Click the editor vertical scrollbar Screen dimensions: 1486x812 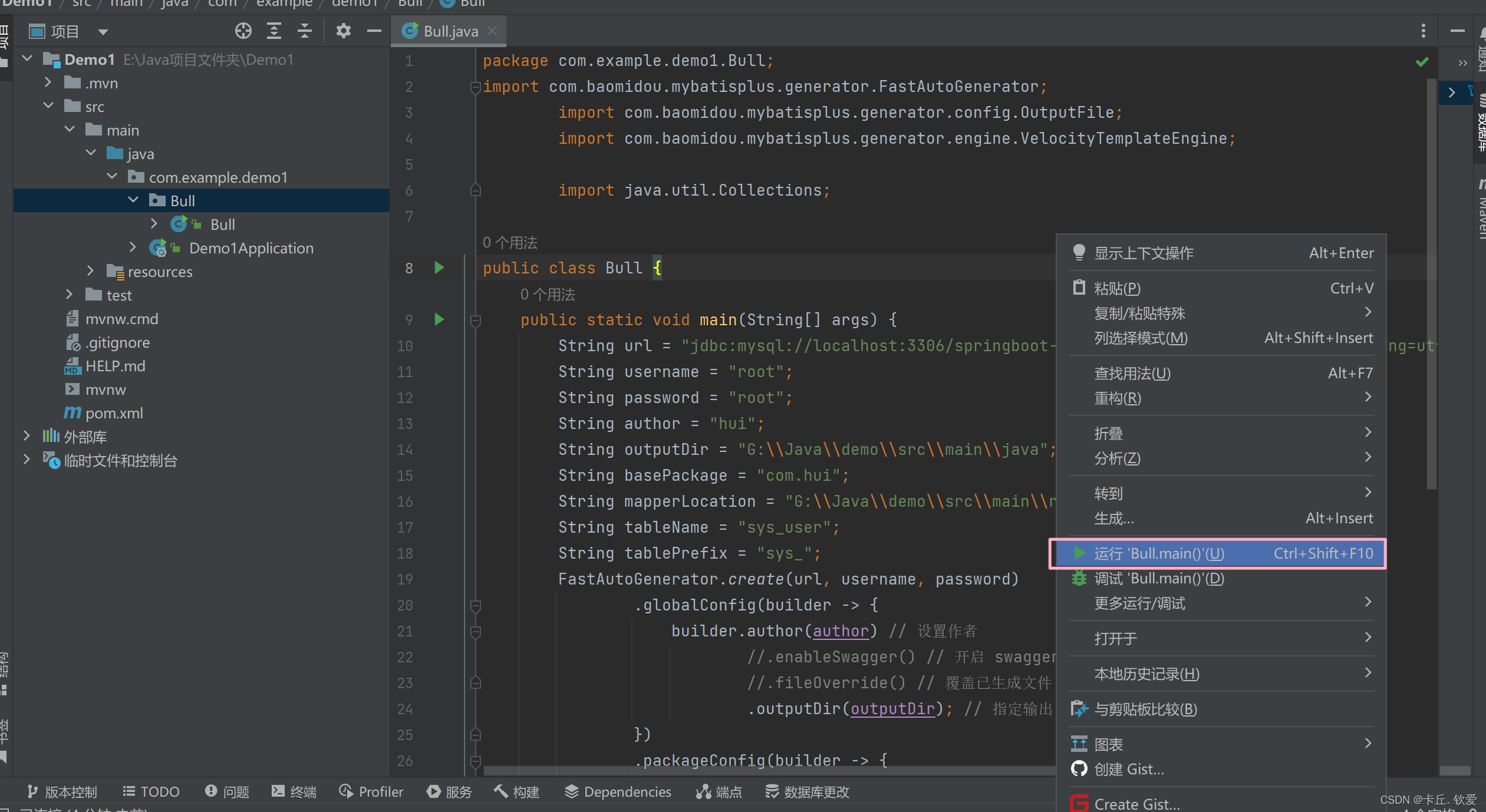click(1431, 283)
